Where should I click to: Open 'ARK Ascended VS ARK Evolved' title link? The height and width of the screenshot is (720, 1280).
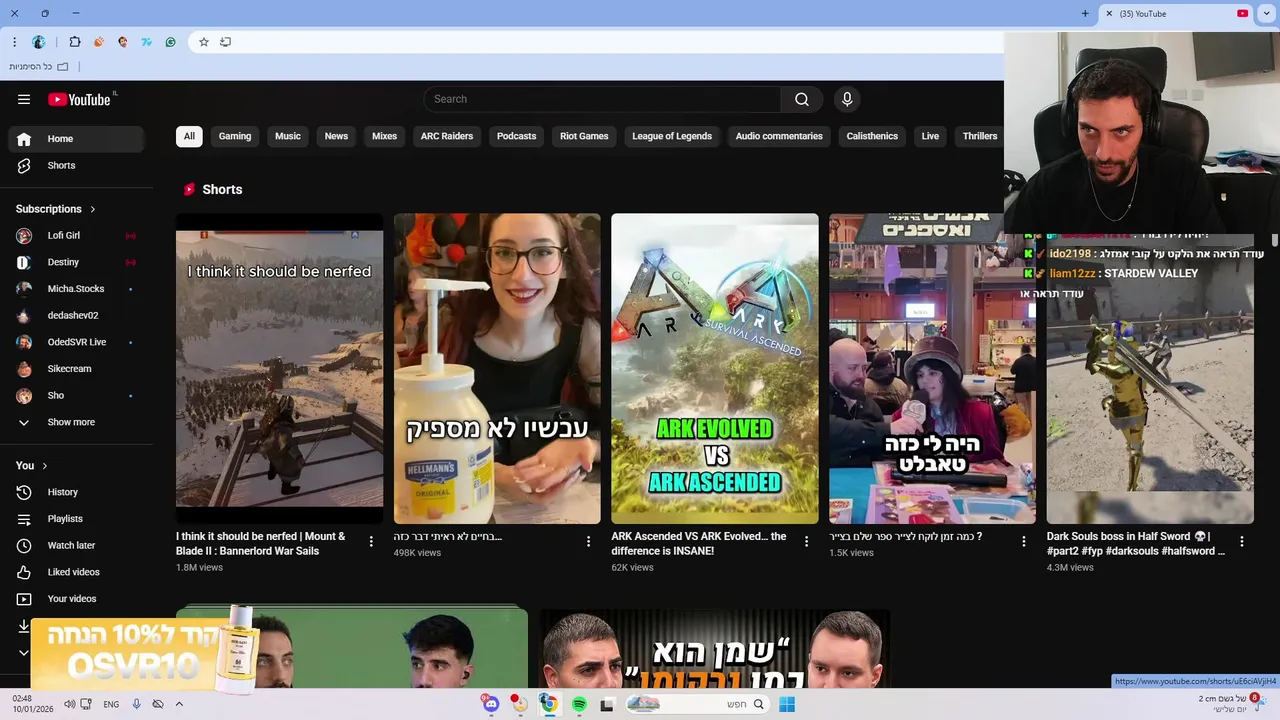(x=699, y=544)
